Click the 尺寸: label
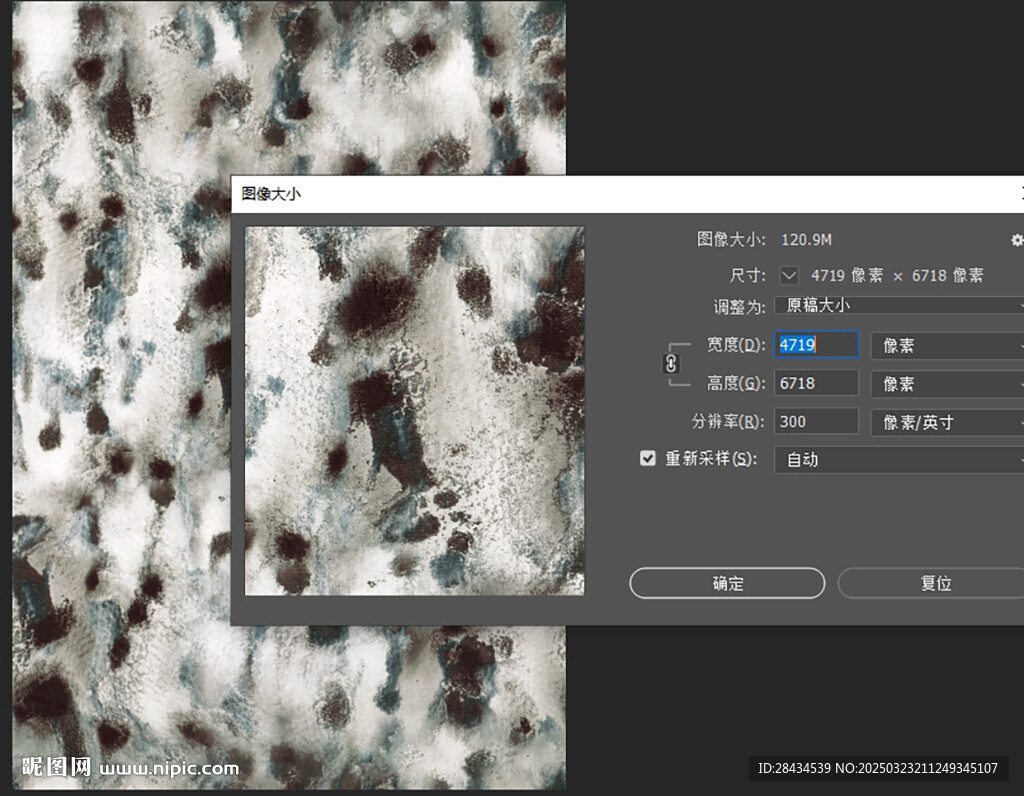 point(747,276)
